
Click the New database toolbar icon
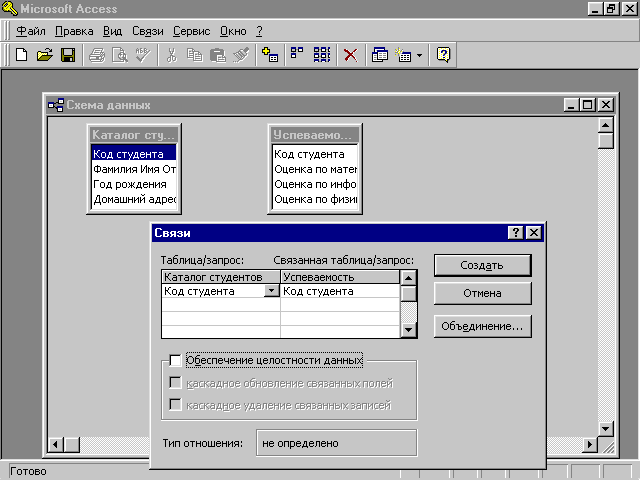(x=21, y=54)
